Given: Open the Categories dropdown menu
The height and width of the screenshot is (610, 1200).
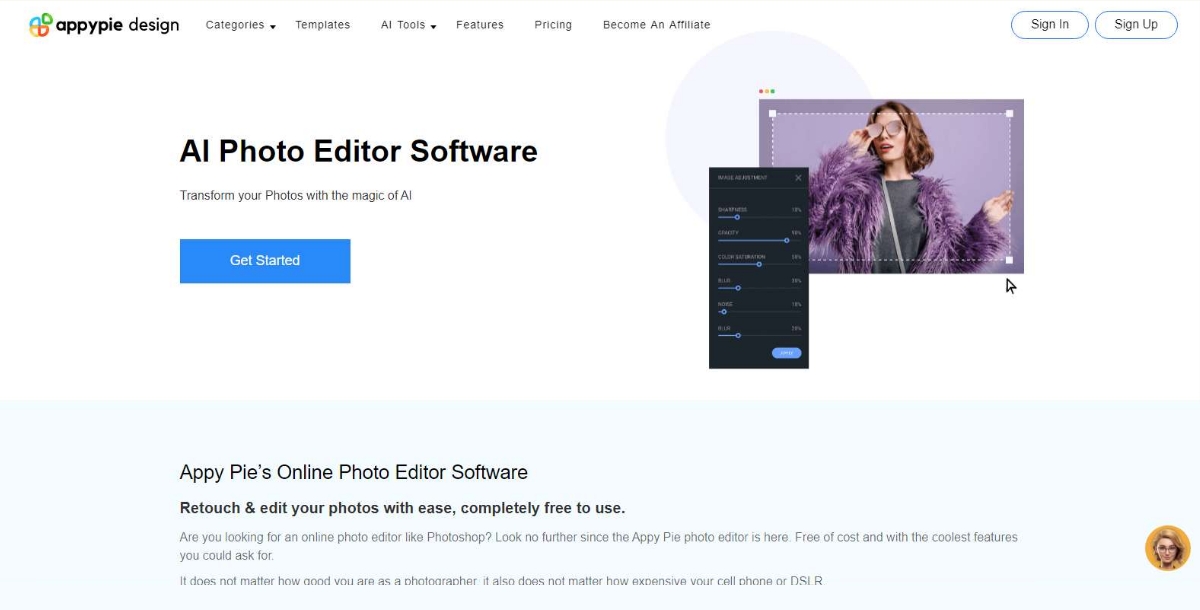Looking at the screenshot, I should tap(240, 25).
